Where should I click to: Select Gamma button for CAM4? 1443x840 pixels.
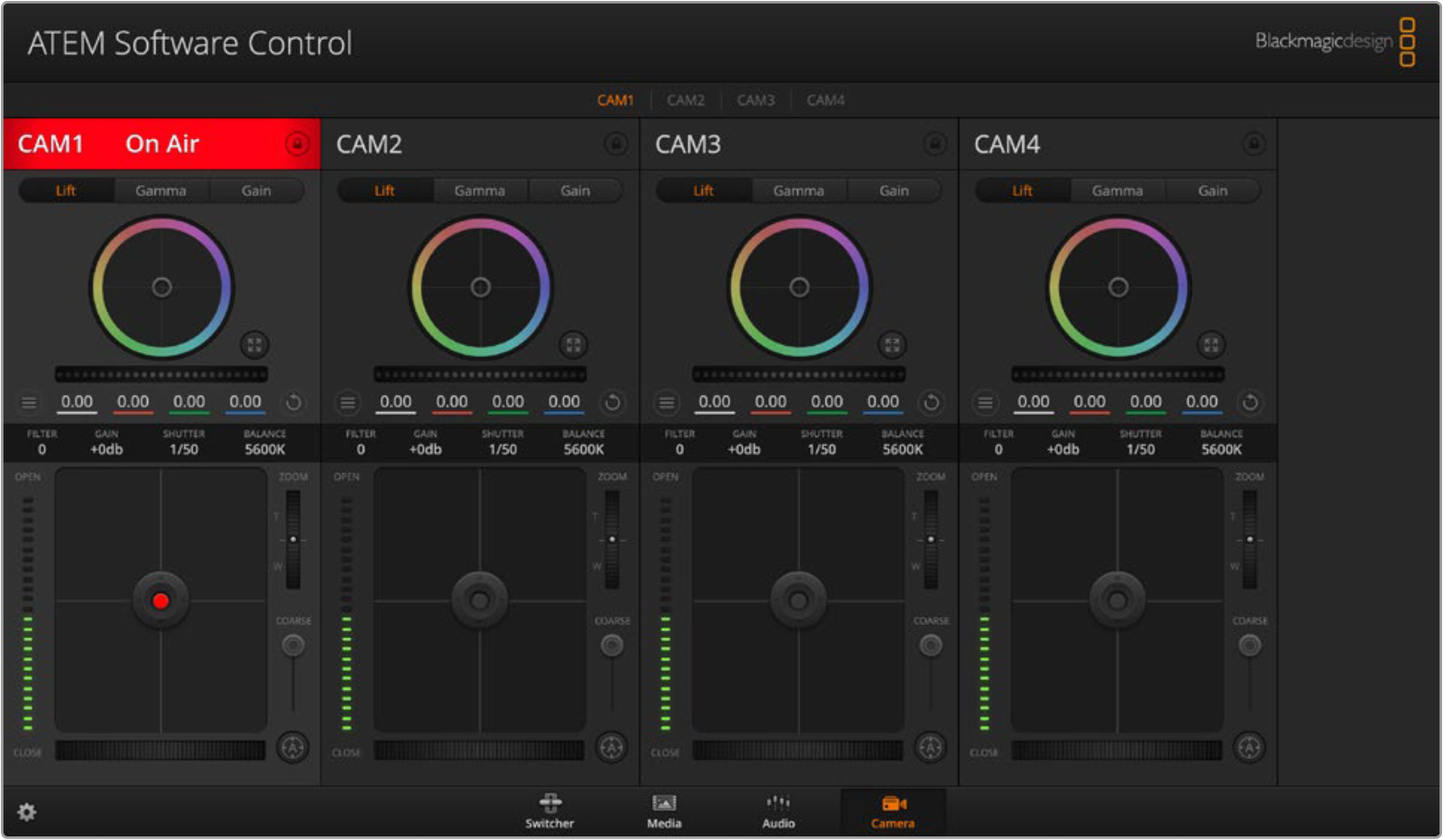coord(1117,191)
